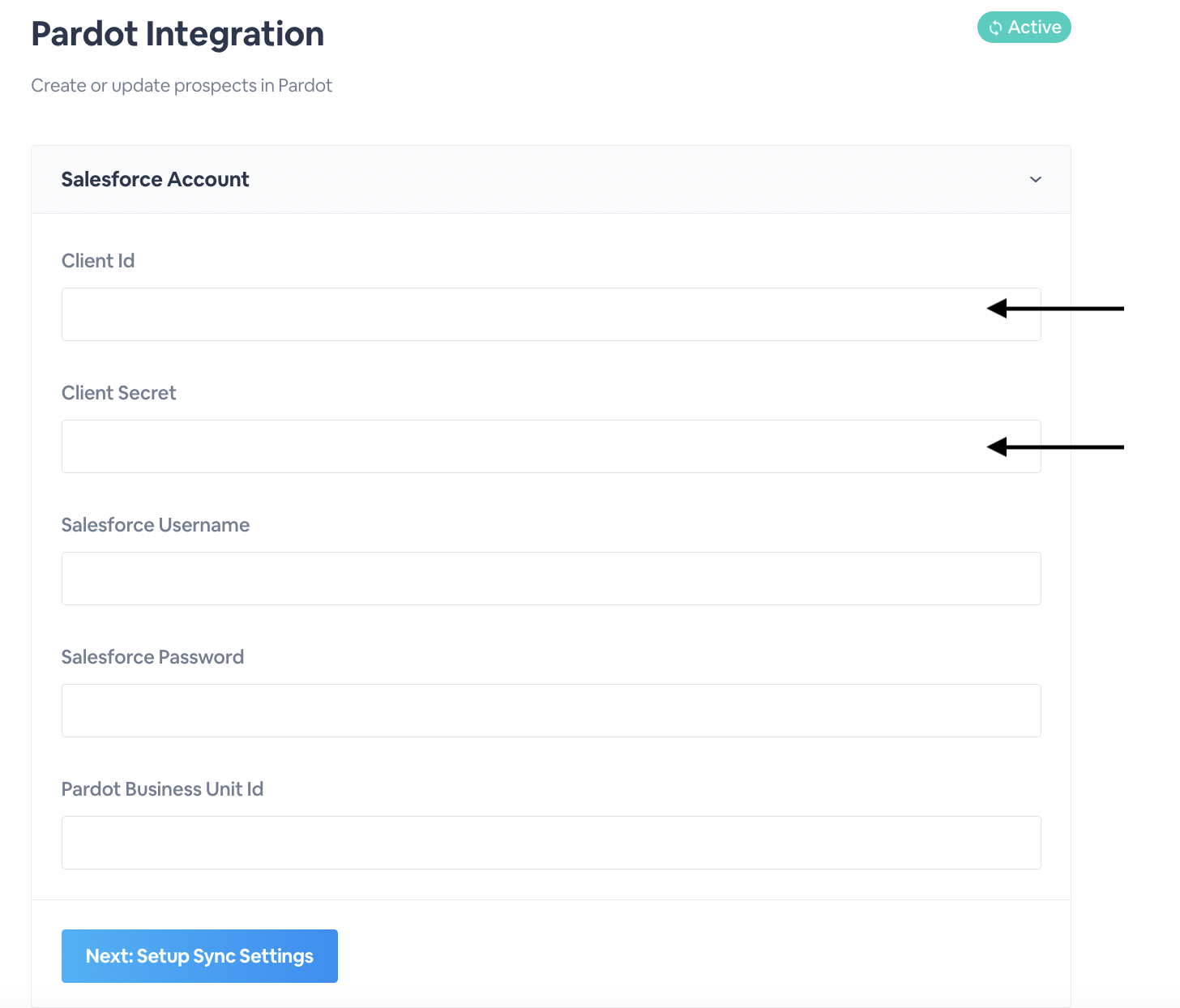The height and width of the screenshot is (1008, 1180).
Task: Focus the Pardot Business Unit Id field
Action: pyautogui.click(x=551, y=843)
